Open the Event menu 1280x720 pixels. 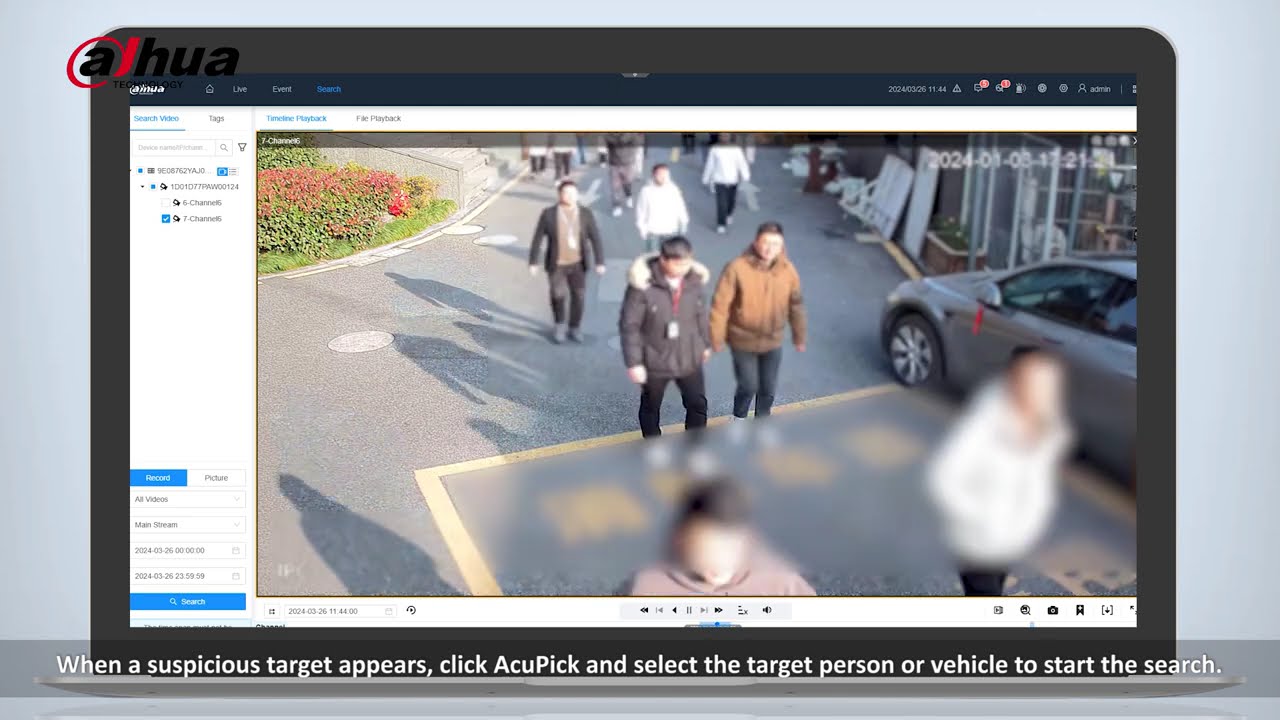(x=282, y=89)
